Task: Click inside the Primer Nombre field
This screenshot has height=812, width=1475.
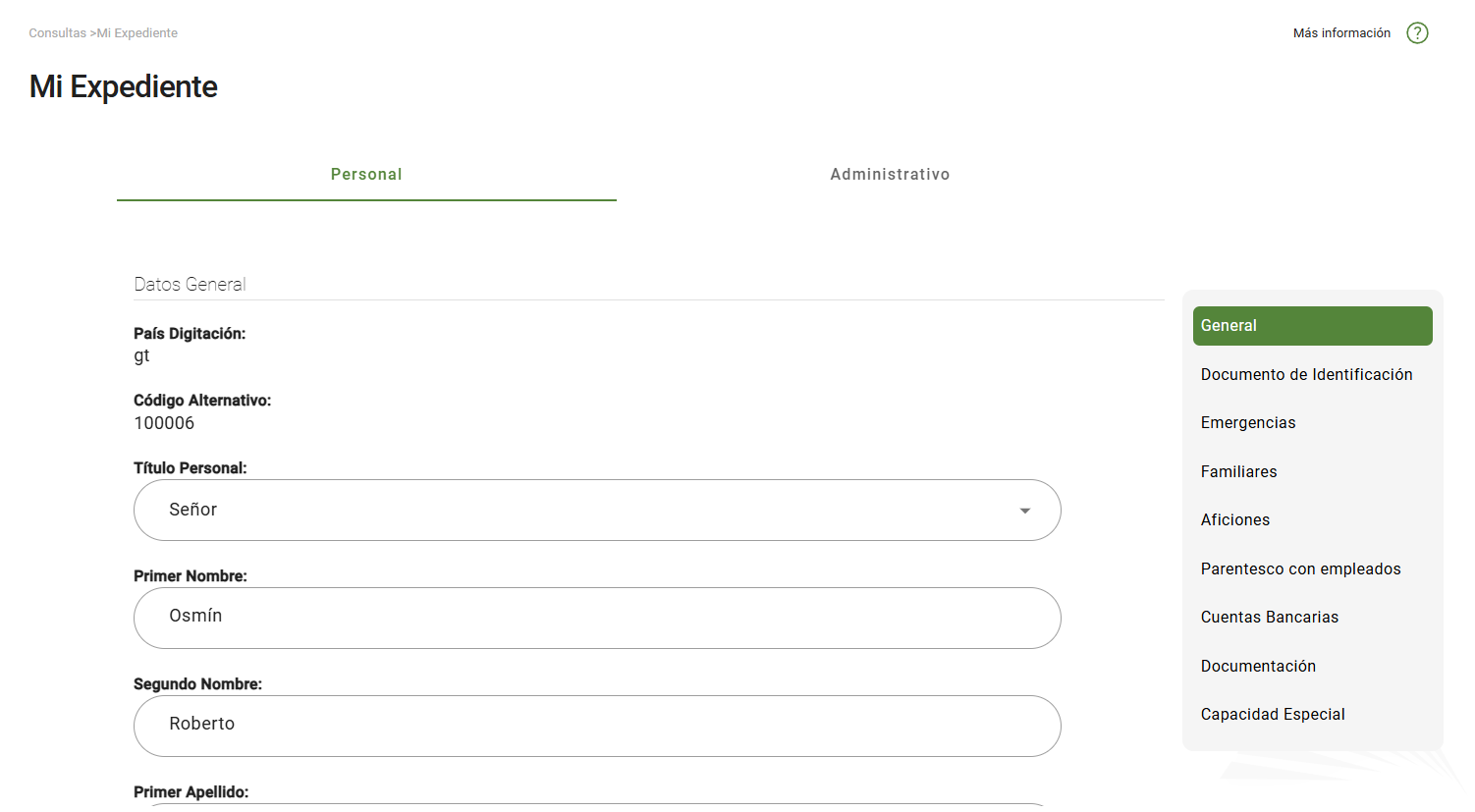Action: coord(596,618)
